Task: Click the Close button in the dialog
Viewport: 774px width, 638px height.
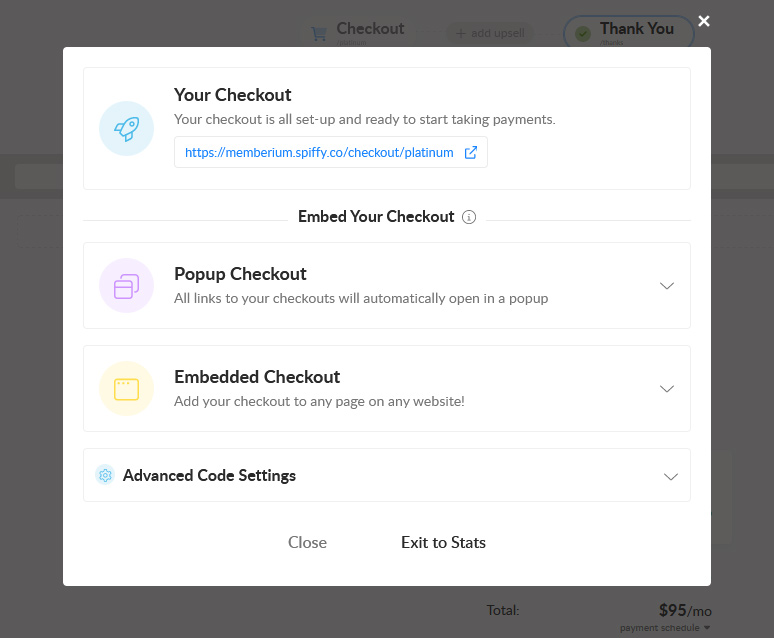Action: click(x=307, y=542)
